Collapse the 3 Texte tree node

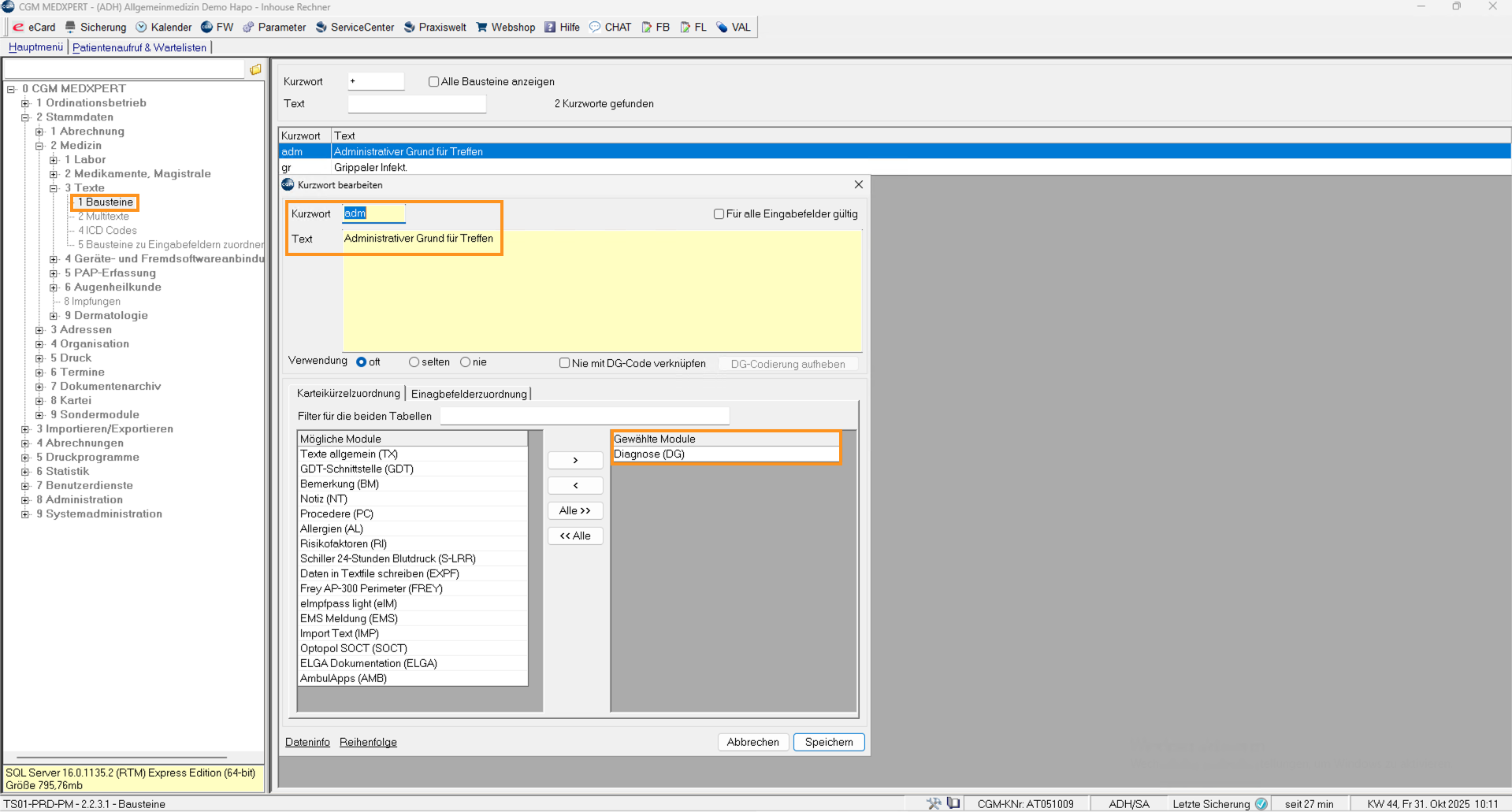54,188
